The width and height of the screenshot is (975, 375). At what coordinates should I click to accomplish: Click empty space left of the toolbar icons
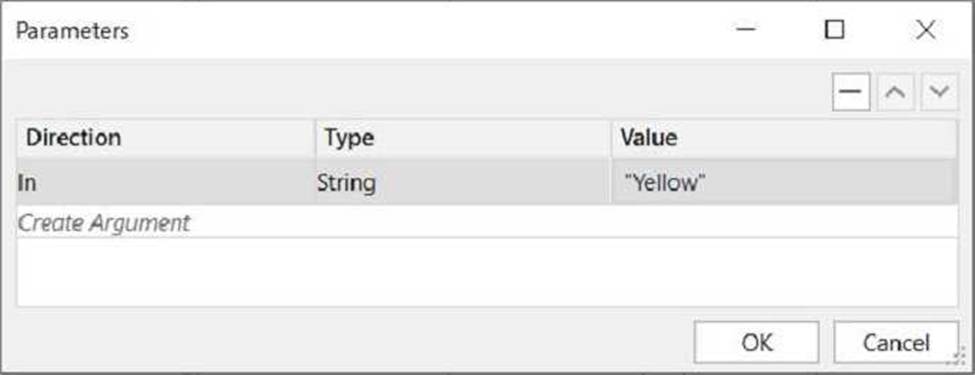tap(423, 92)
